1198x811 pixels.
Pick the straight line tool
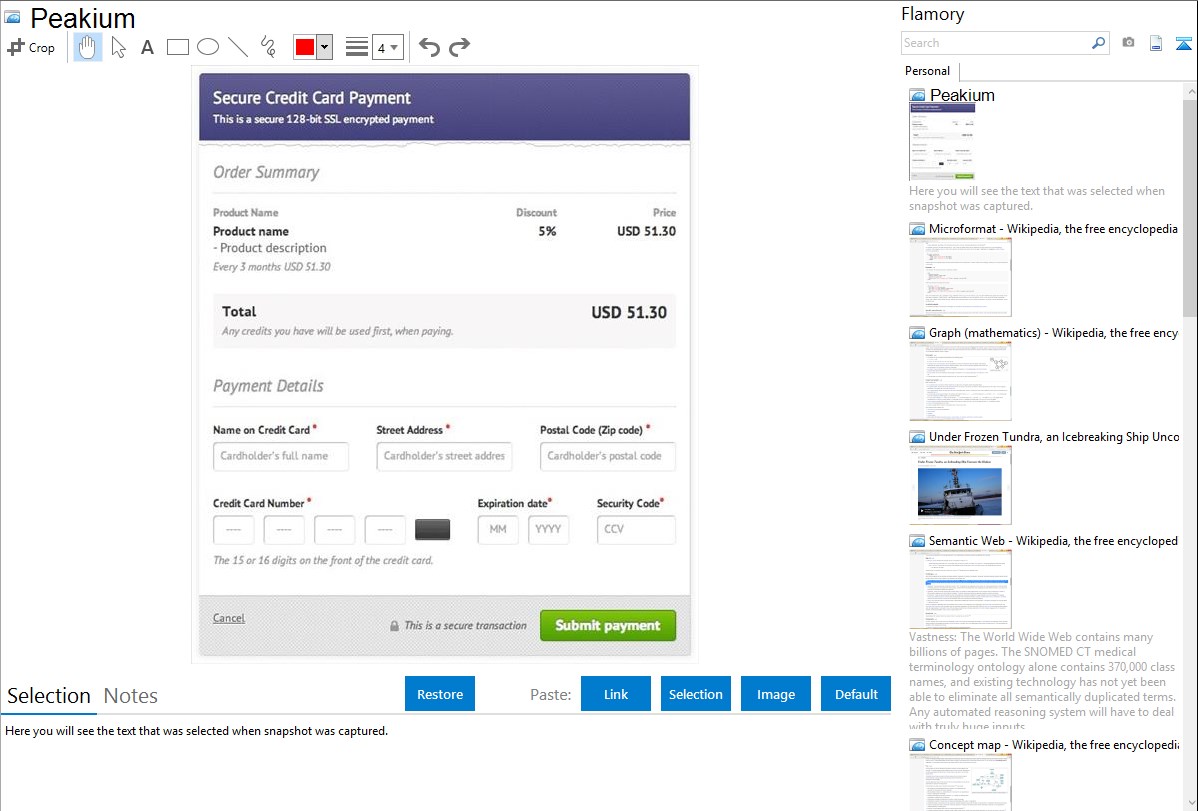click(x=238, y=47)
